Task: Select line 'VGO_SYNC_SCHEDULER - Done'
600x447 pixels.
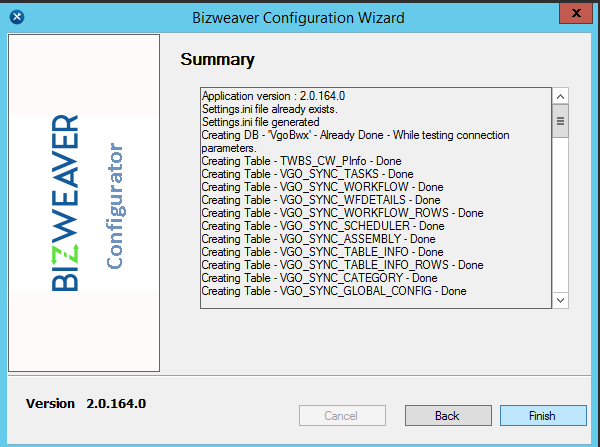Action: (323, 226)
